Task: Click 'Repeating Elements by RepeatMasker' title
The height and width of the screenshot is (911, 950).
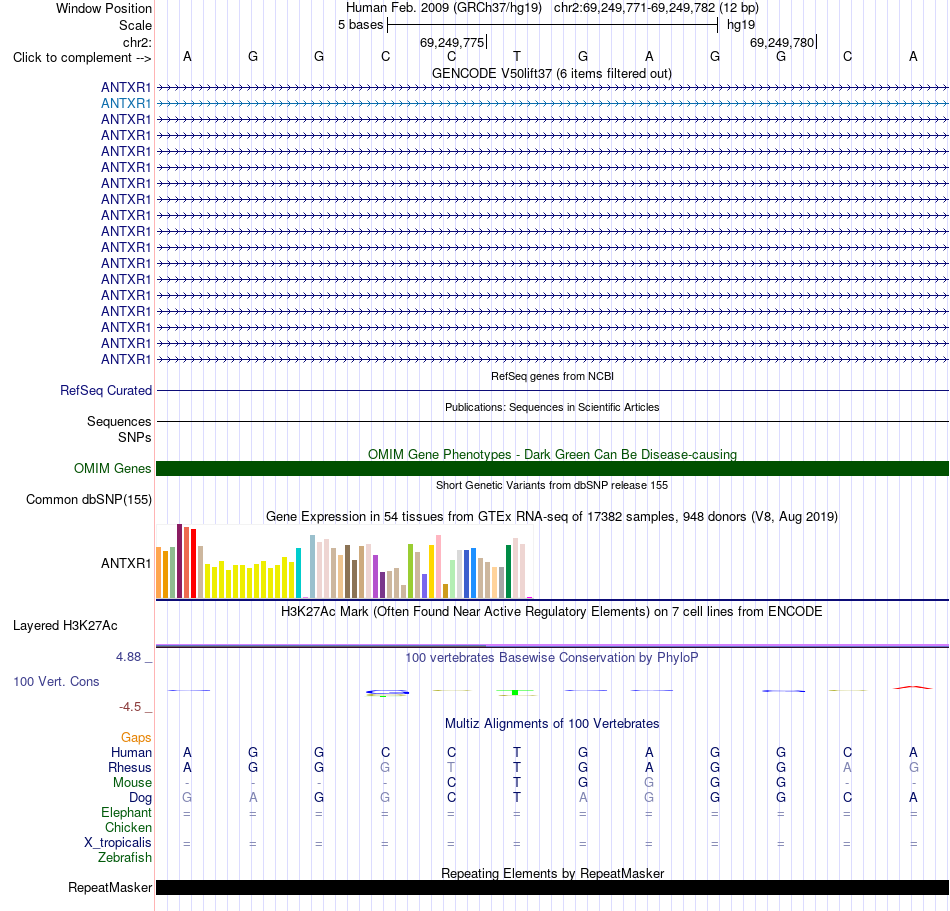Action: click(552, 873)
